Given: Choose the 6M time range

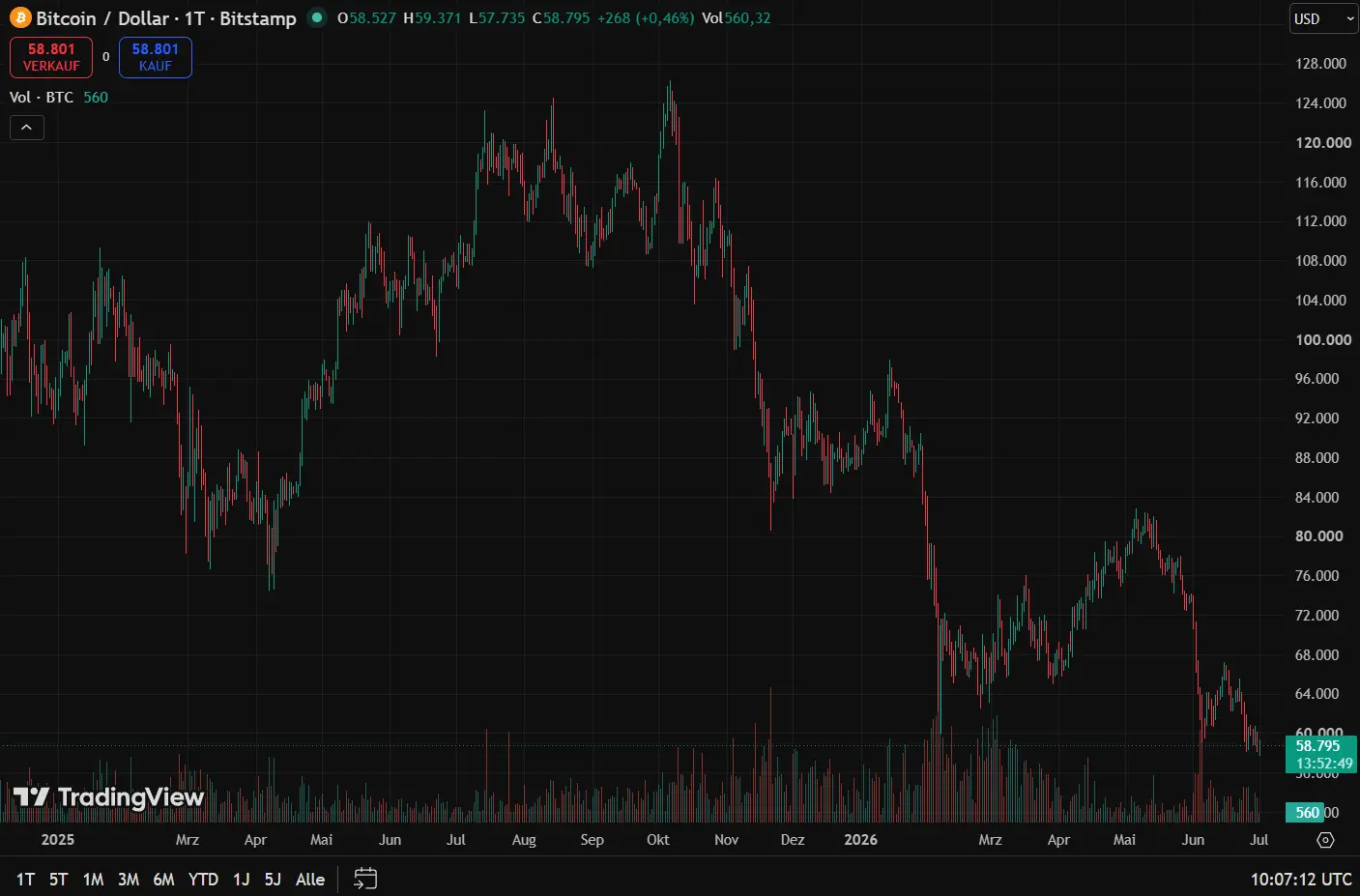Looking at the screenshot, I should point(164,879).
